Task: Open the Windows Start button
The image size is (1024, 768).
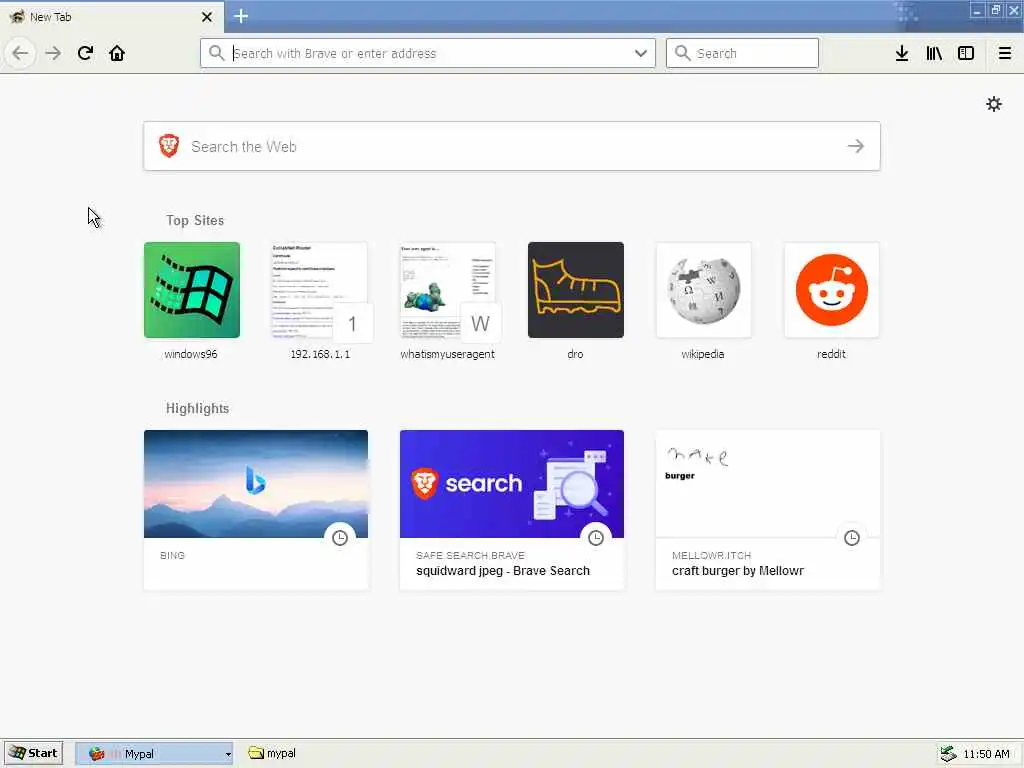Action: pos(33,753)
